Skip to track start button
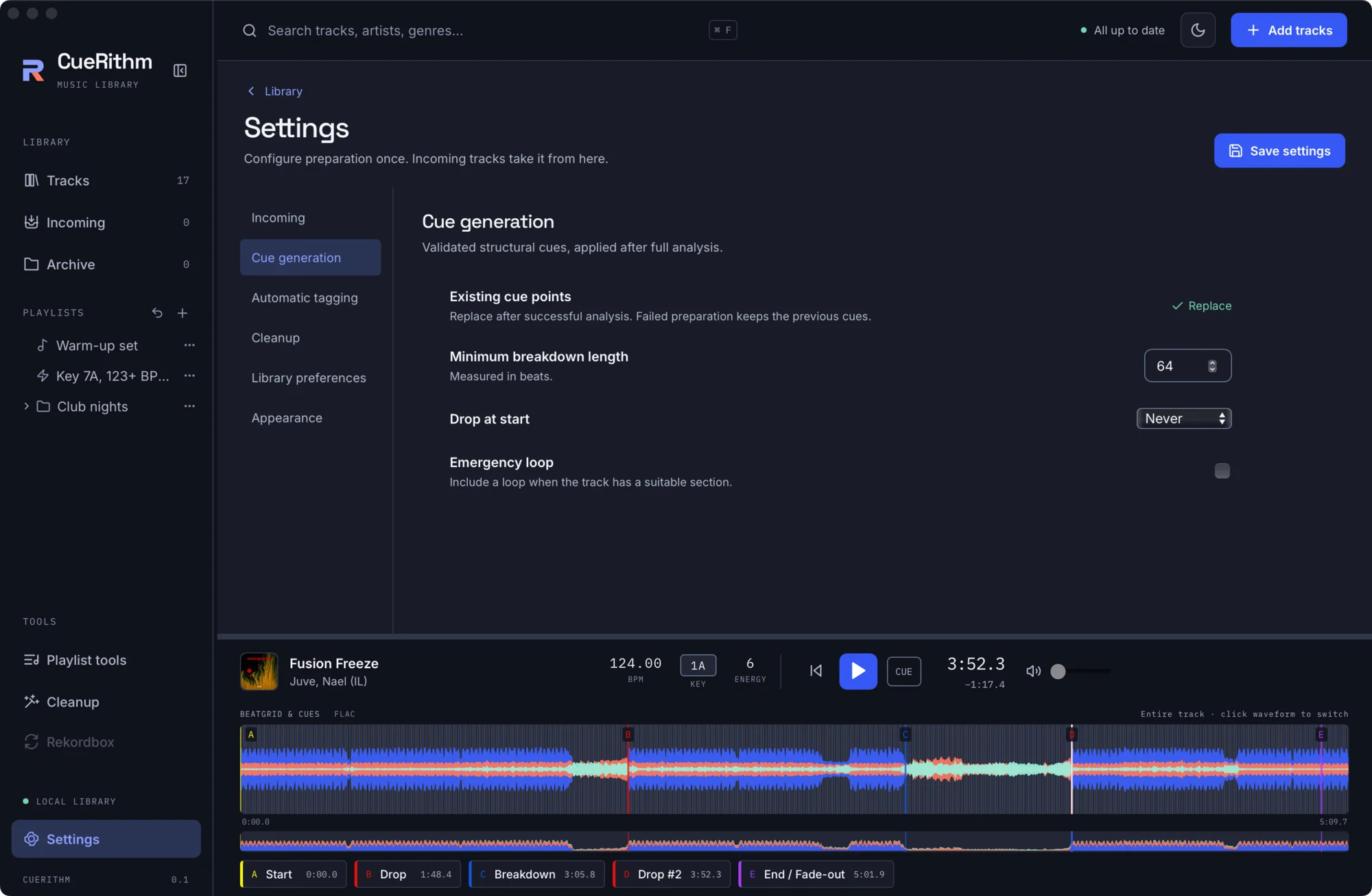Viewport: 1372px width, 896px height. pos(816,671)
